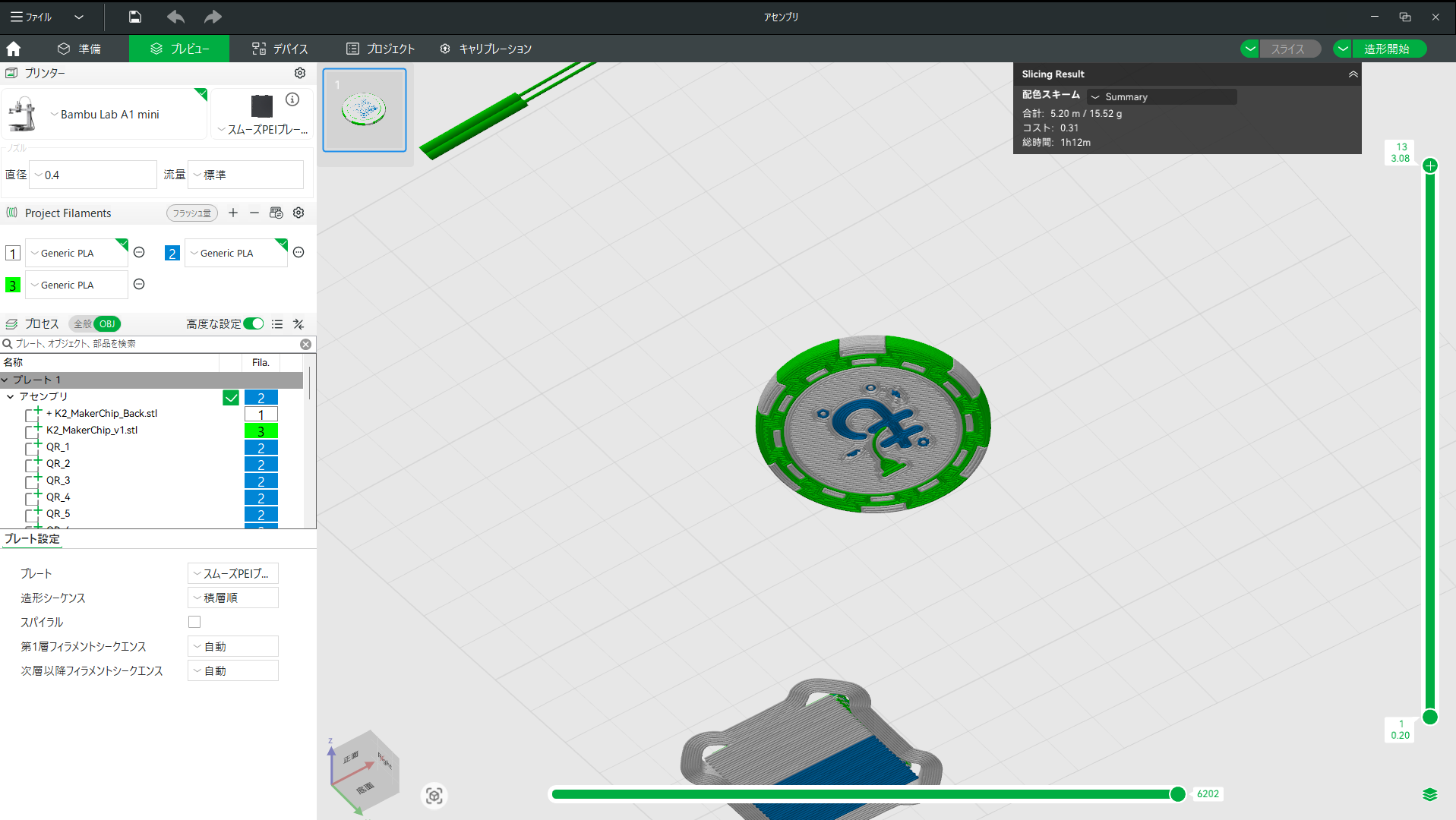Open other layers filament sequence dropdown

click(233, 670)
